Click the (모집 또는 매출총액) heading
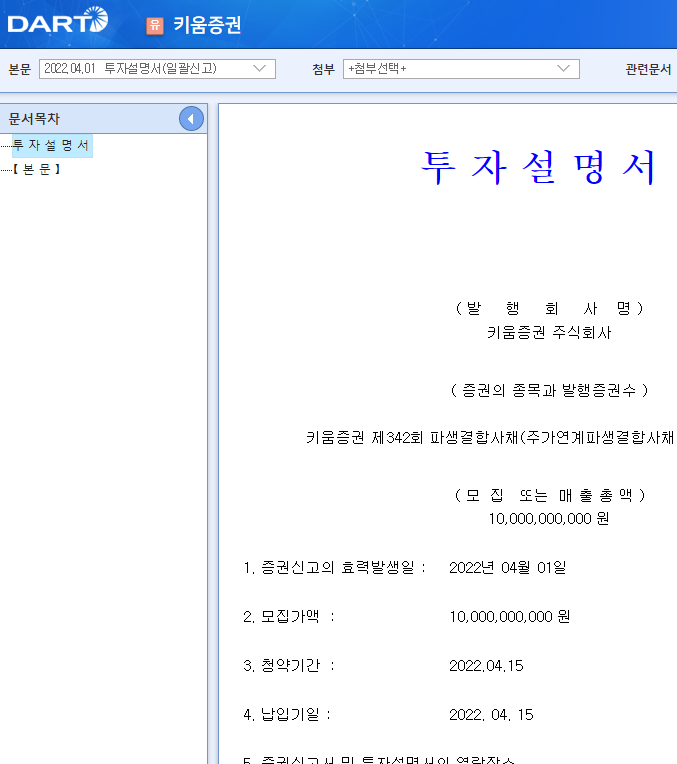Viewport: 677px width, 764px height. click(x=549, y=495)
